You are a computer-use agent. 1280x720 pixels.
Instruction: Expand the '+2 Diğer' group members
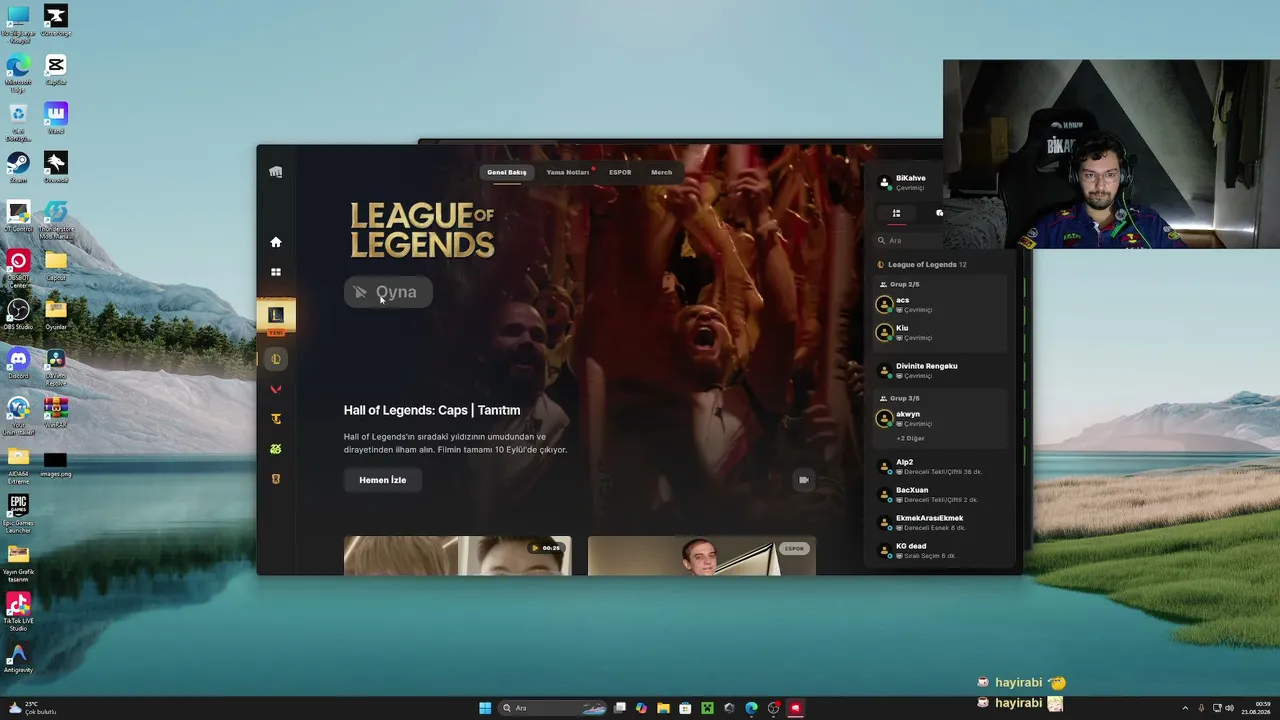click(910, 438)
